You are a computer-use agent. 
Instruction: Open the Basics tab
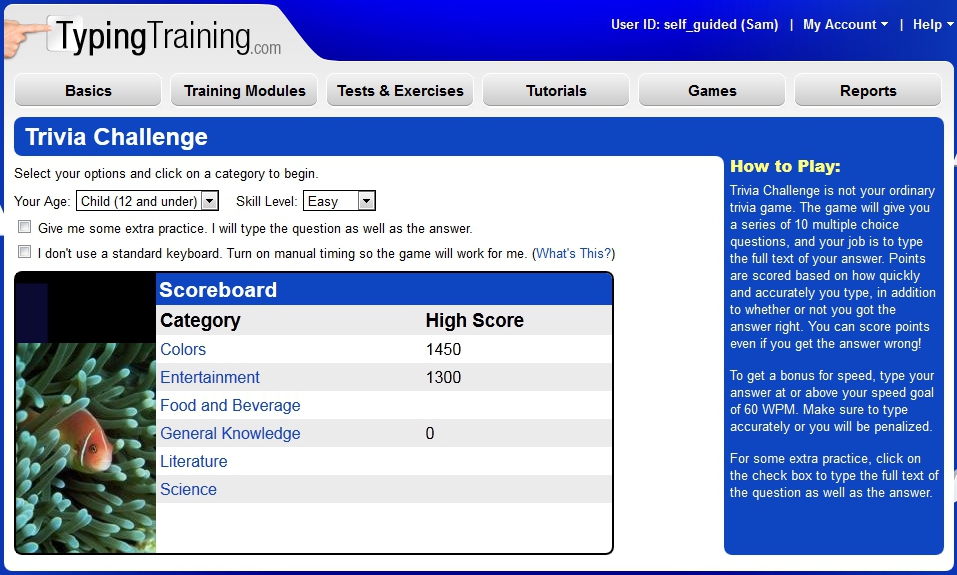88,91
